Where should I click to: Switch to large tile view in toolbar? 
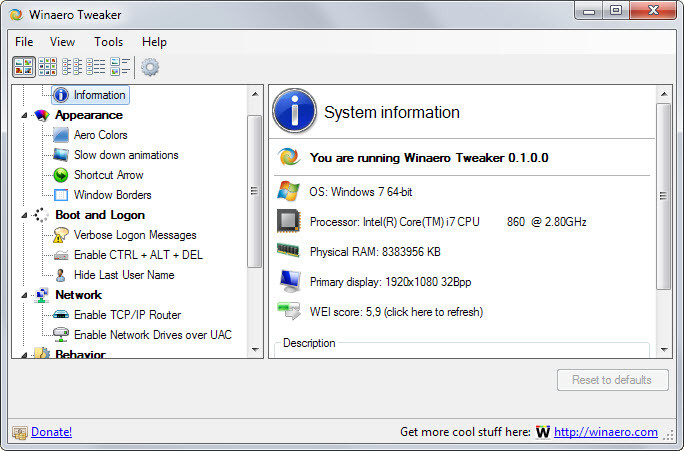point(24,67)
